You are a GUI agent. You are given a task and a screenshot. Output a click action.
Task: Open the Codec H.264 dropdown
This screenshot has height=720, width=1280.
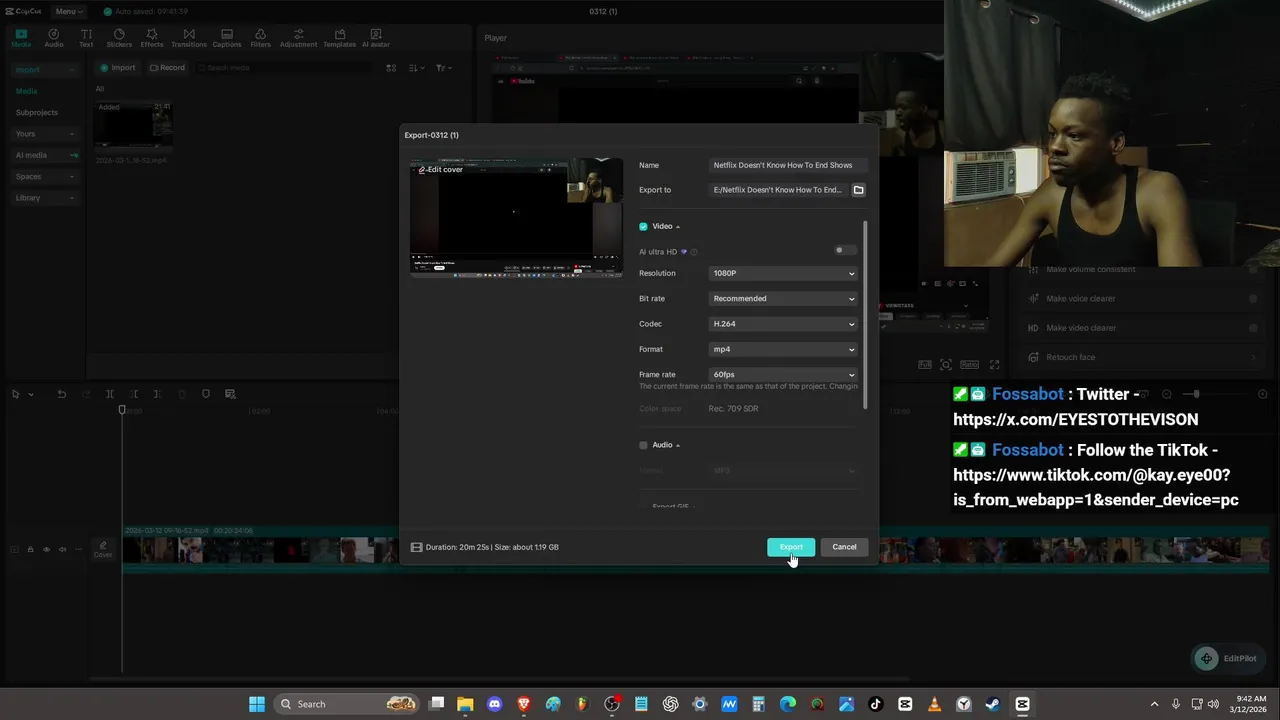pos(784,324)
